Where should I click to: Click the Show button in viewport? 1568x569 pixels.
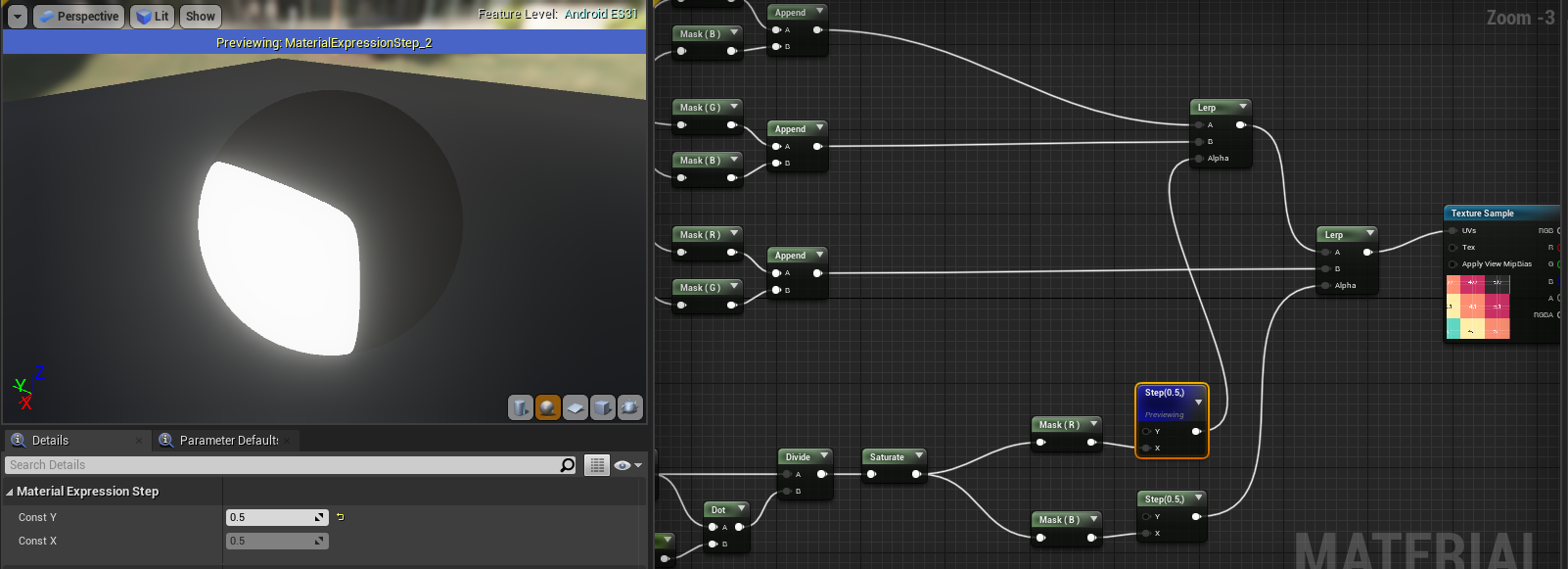[200, 17]
